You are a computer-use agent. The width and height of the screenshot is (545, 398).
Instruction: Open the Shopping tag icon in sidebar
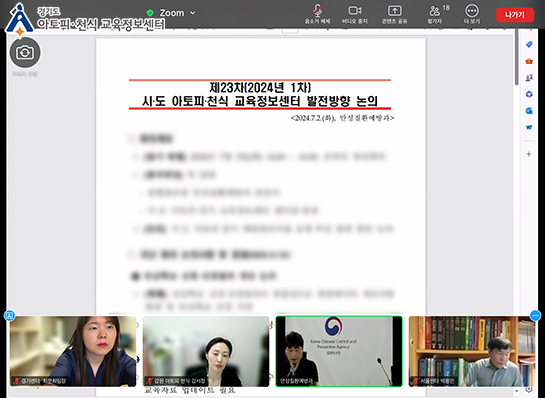tap(529, 44)
